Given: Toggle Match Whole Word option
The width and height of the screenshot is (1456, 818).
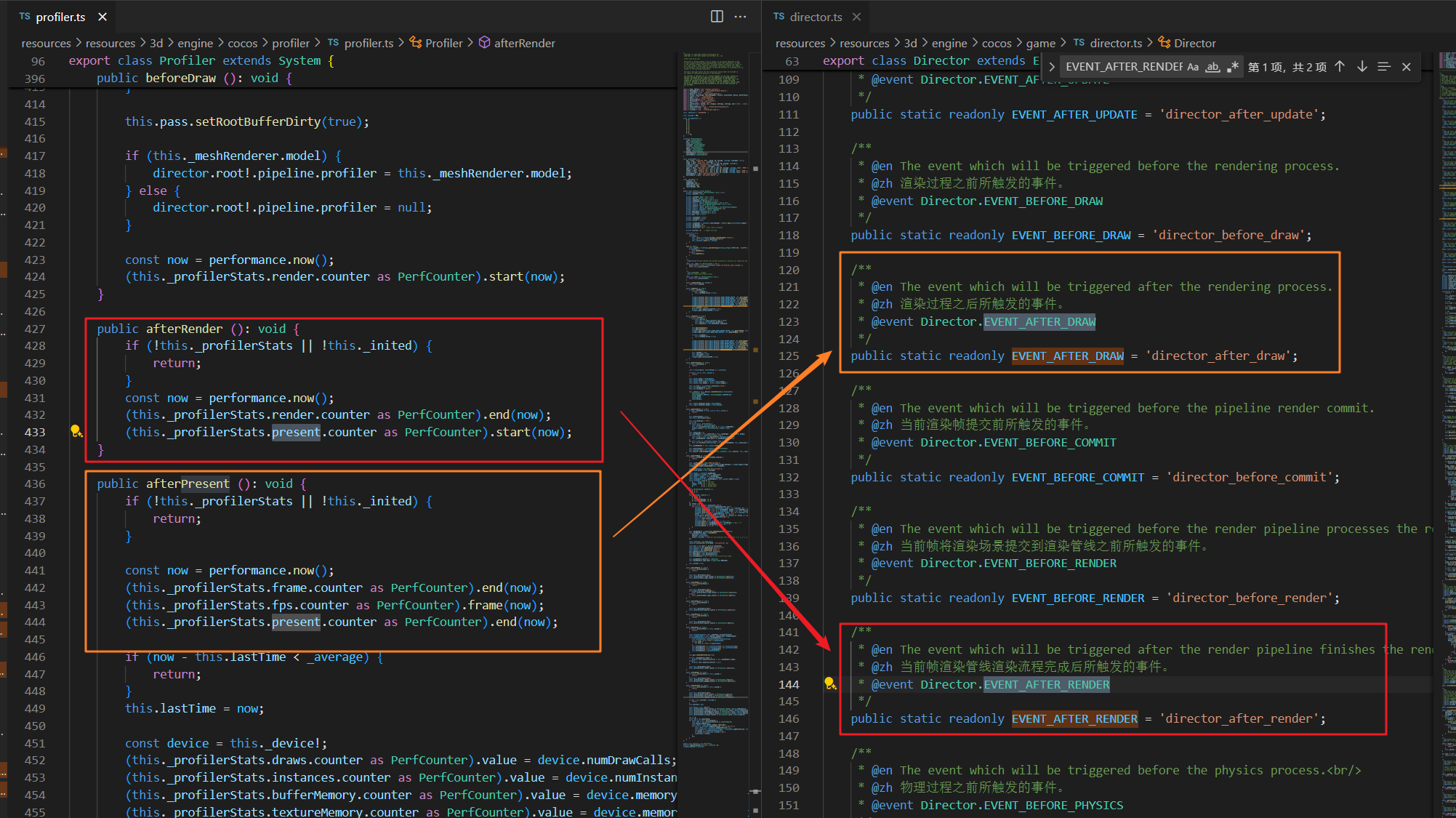Looking at the screenshot, I should click(x=1212, y=67).
